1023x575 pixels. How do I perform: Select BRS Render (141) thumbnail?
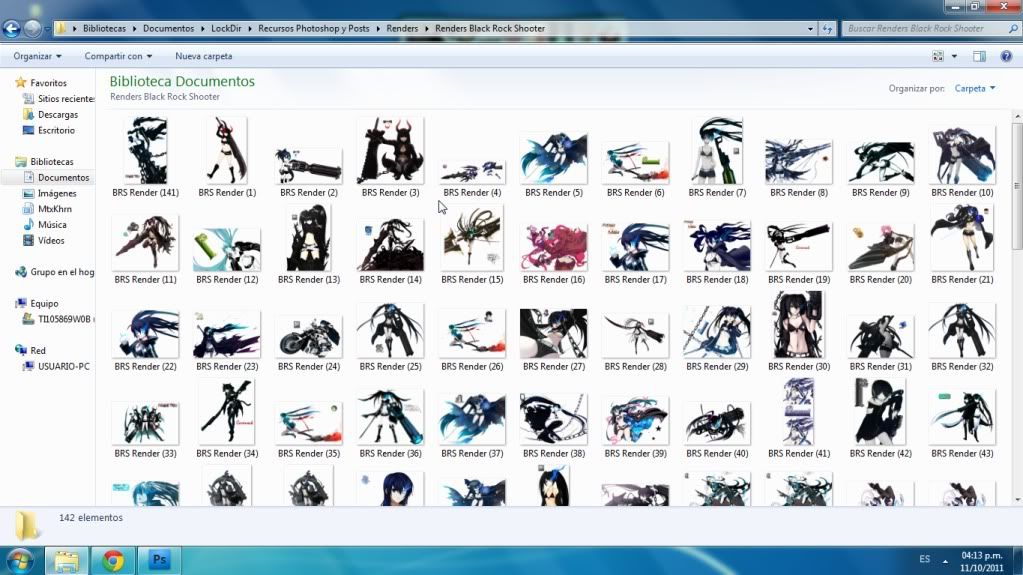(x=145, y=150)
